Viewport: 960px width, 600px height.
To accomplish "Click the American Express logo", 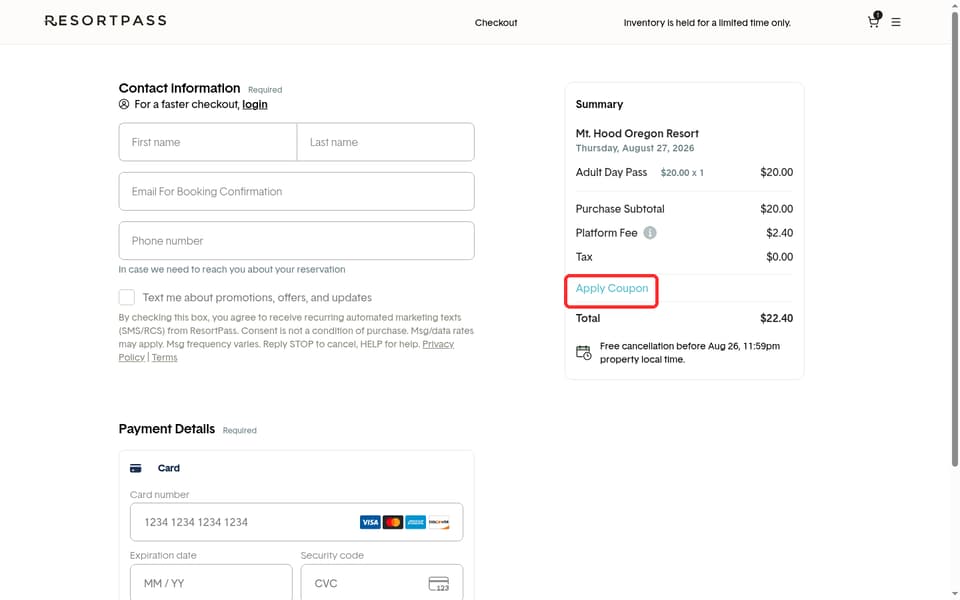I will coord(415,522).
